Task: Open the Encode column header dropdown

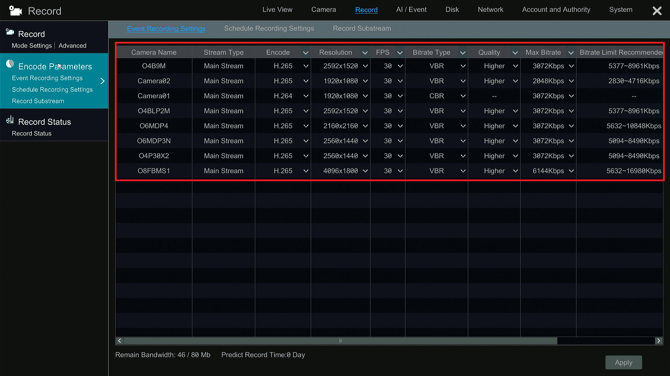Action: click(305, 53)
